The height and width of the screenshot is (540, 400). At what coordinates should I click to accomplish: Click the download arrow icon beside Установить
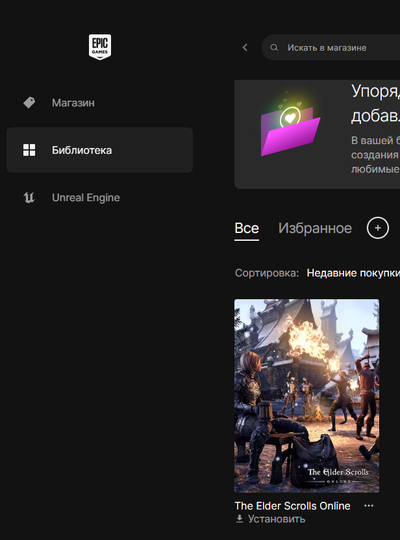click(239, 519)
